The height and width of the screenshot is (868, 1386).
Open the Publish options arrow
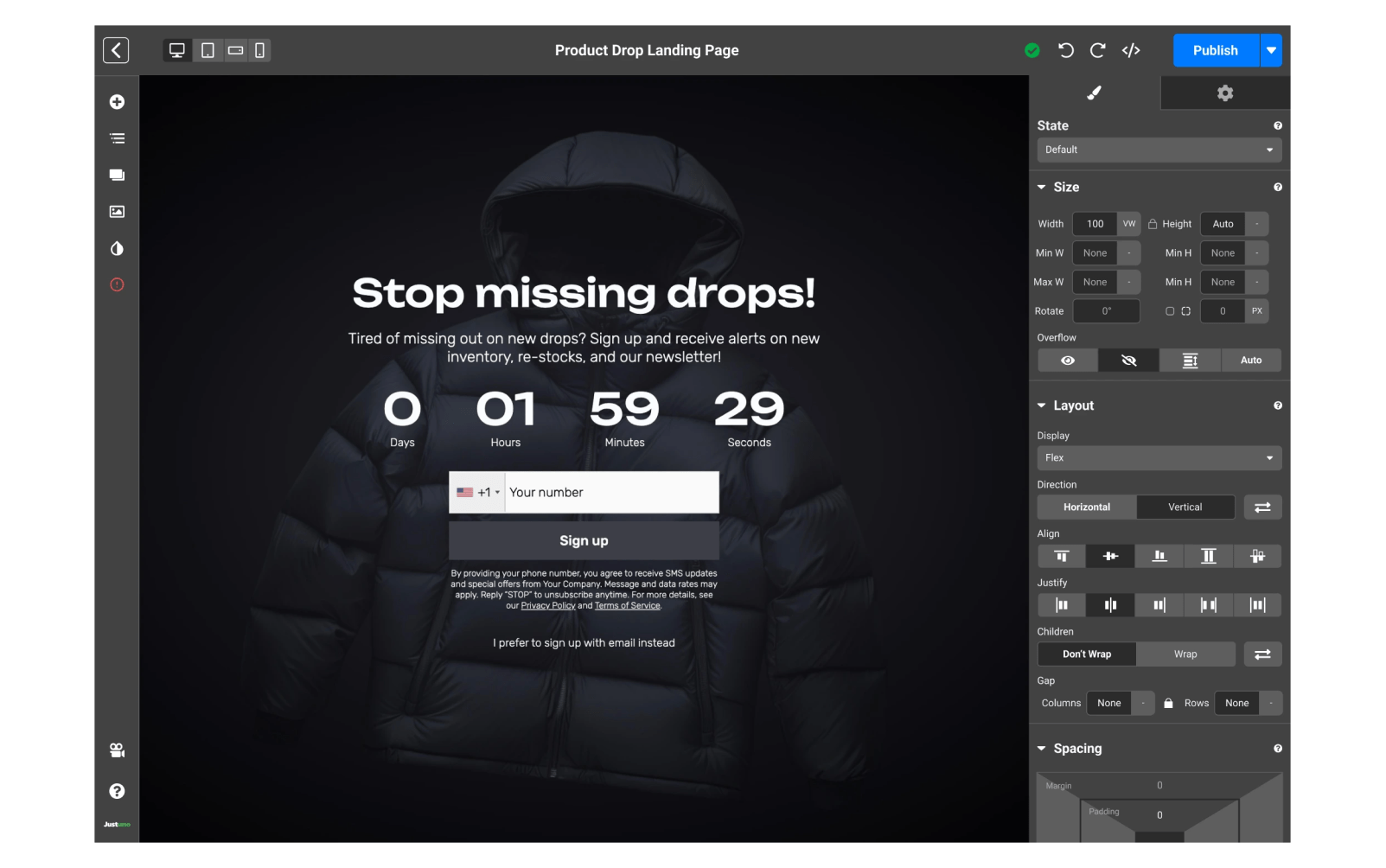[1271, 50]
